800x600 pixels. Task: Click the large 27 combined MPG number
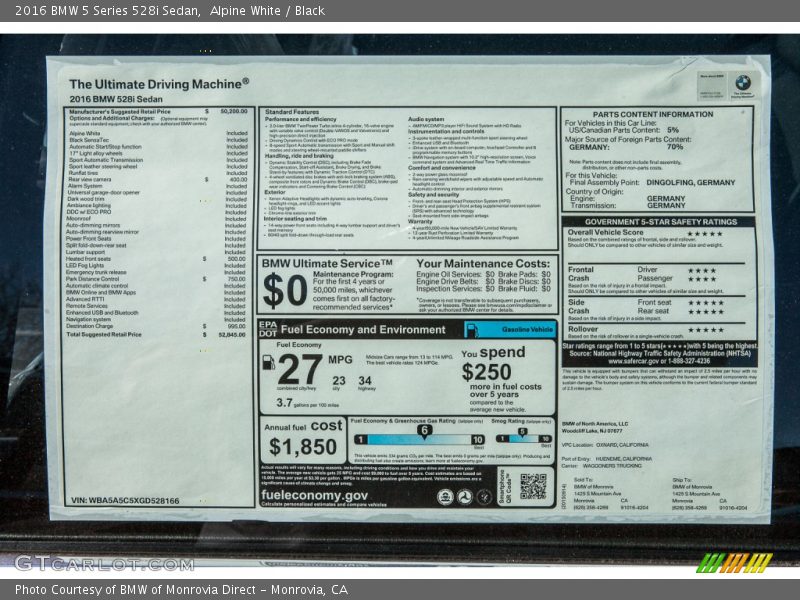(300, 370)
